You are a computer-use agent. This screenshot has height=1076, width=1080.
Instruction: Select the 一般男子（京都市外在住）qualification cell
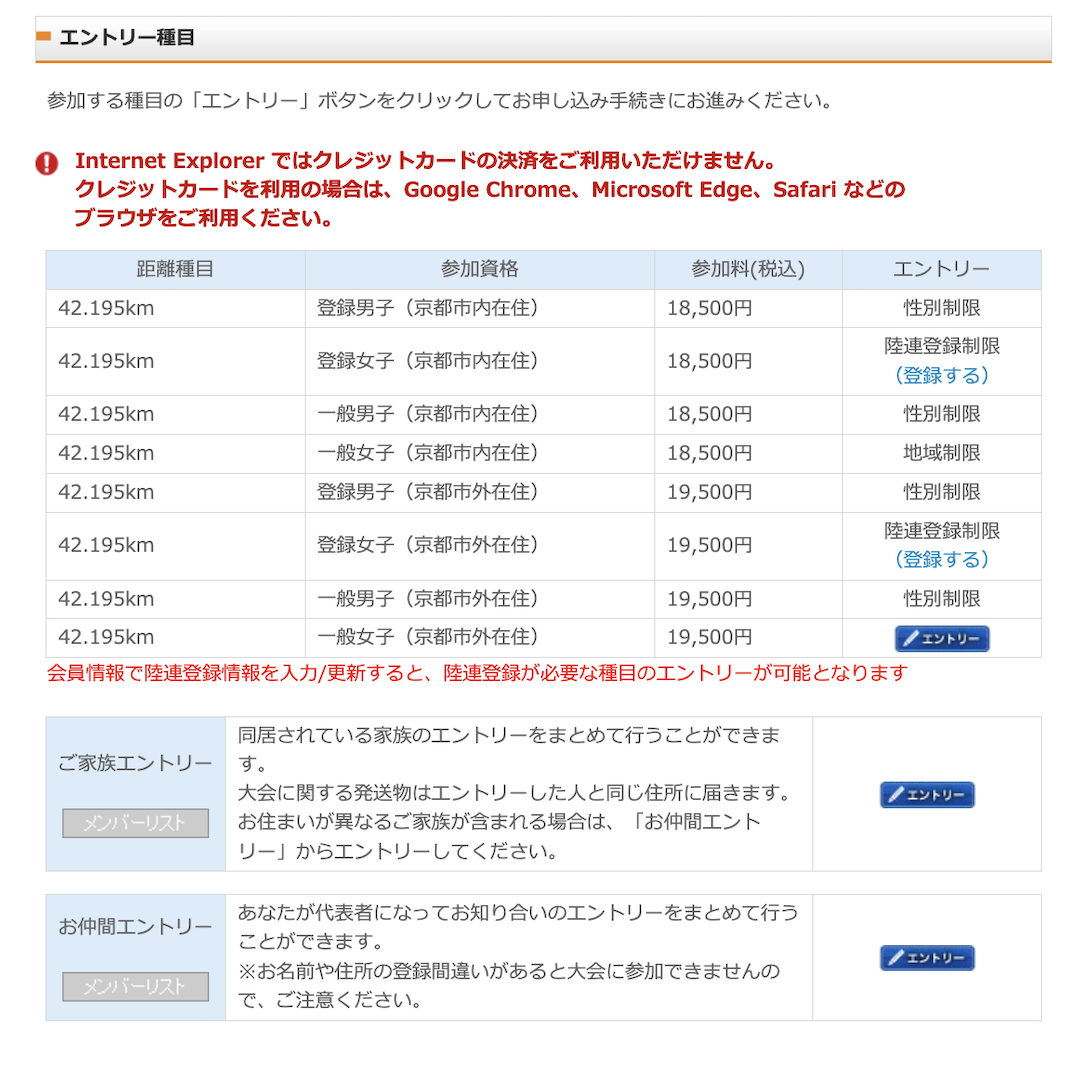(428, 599)
